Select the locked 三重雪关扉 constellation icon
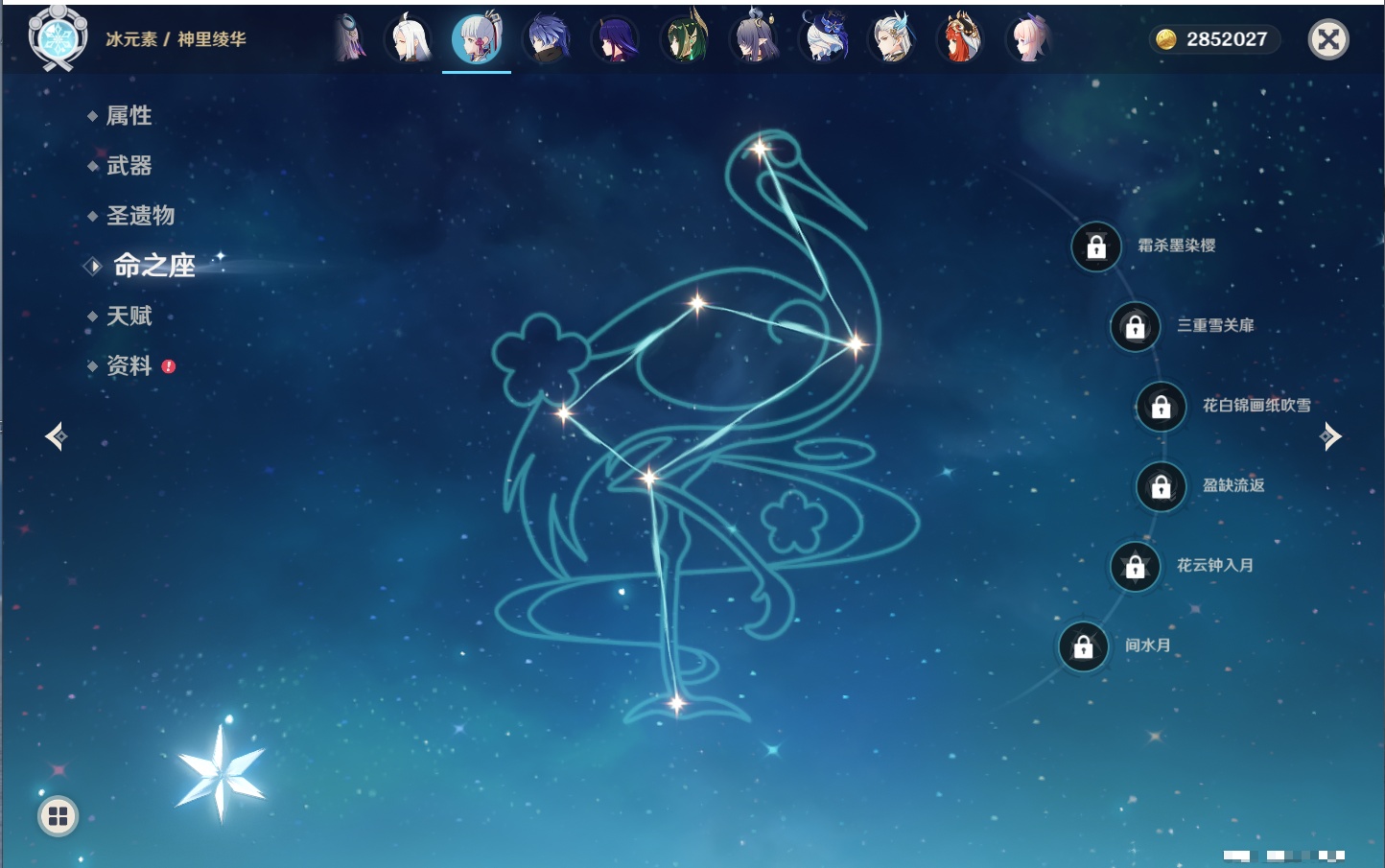Screen dimensions: 1385x868 point(1135,327)
